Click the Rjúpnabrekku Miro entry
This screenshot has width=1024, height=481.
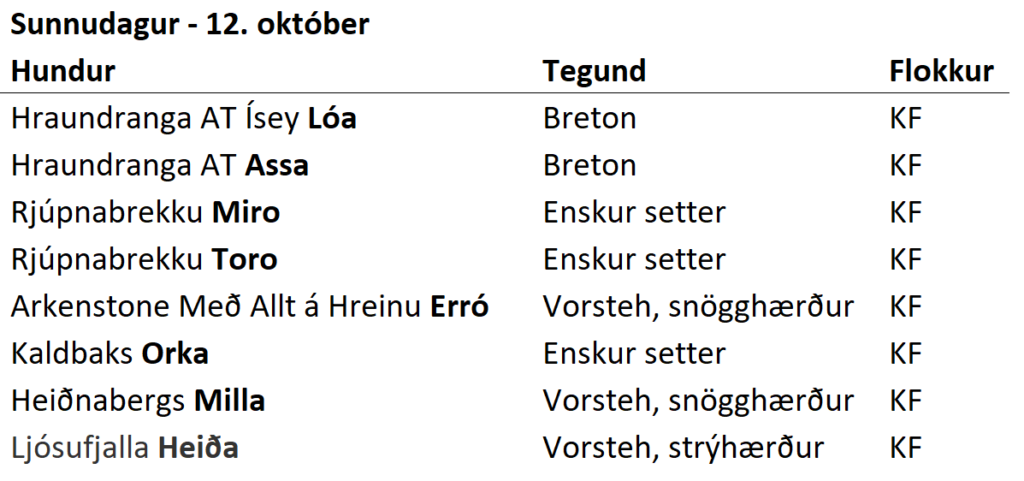pyautogui.click(x=146, y=213)
